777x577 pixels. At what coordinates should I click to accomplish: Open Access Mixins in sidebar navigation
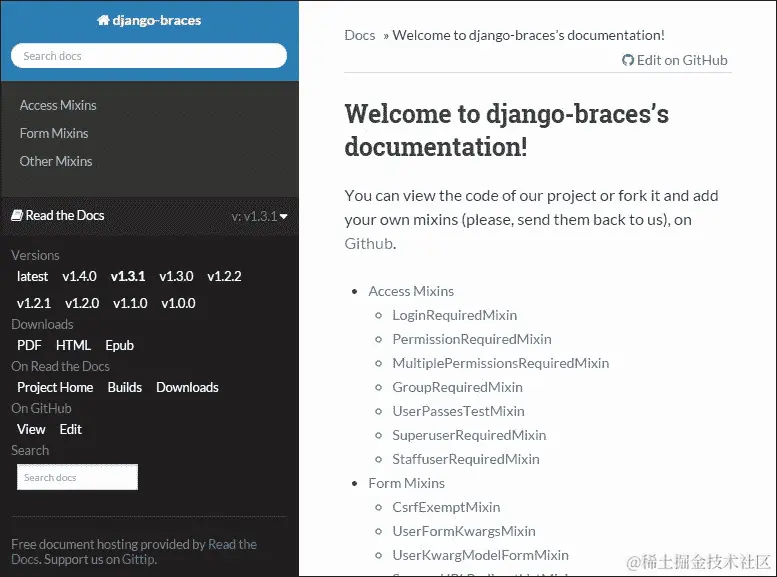[x=58, y=105]
